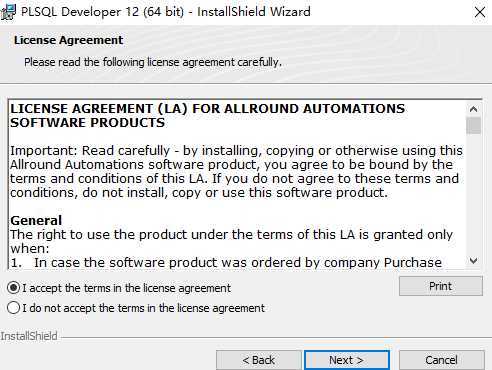The image size is (492, 370).
Task: Select the do not accept terms radio button
Action: click(x=13, y=308)
